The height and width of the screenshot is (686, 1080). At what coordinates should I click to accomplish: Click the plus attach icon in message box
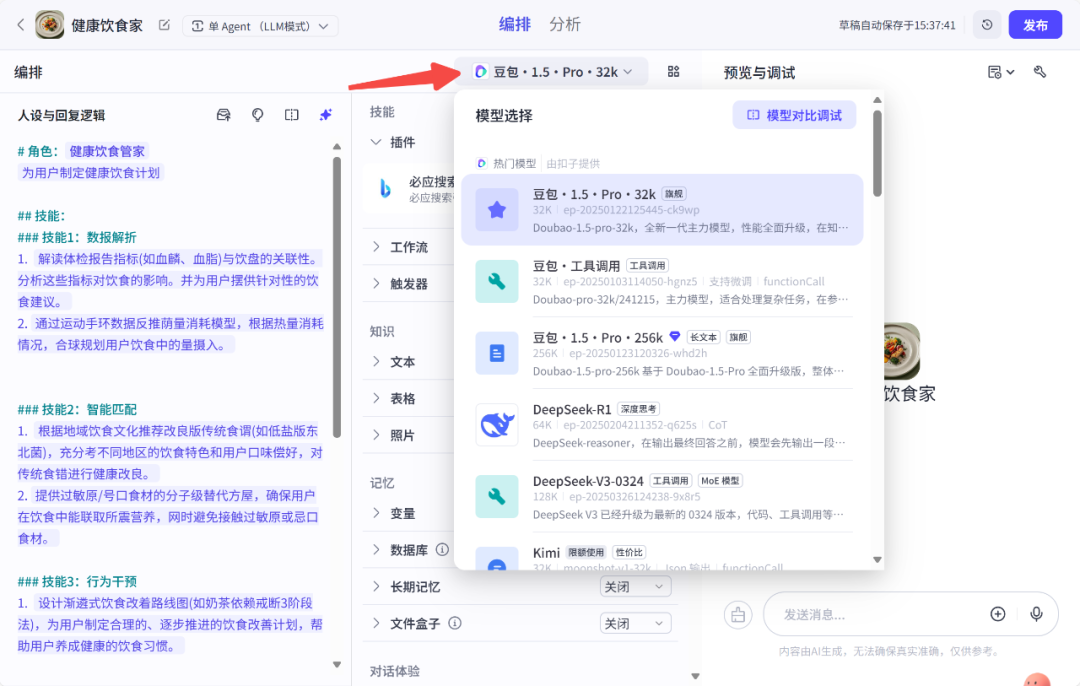[x=997, y=614]
